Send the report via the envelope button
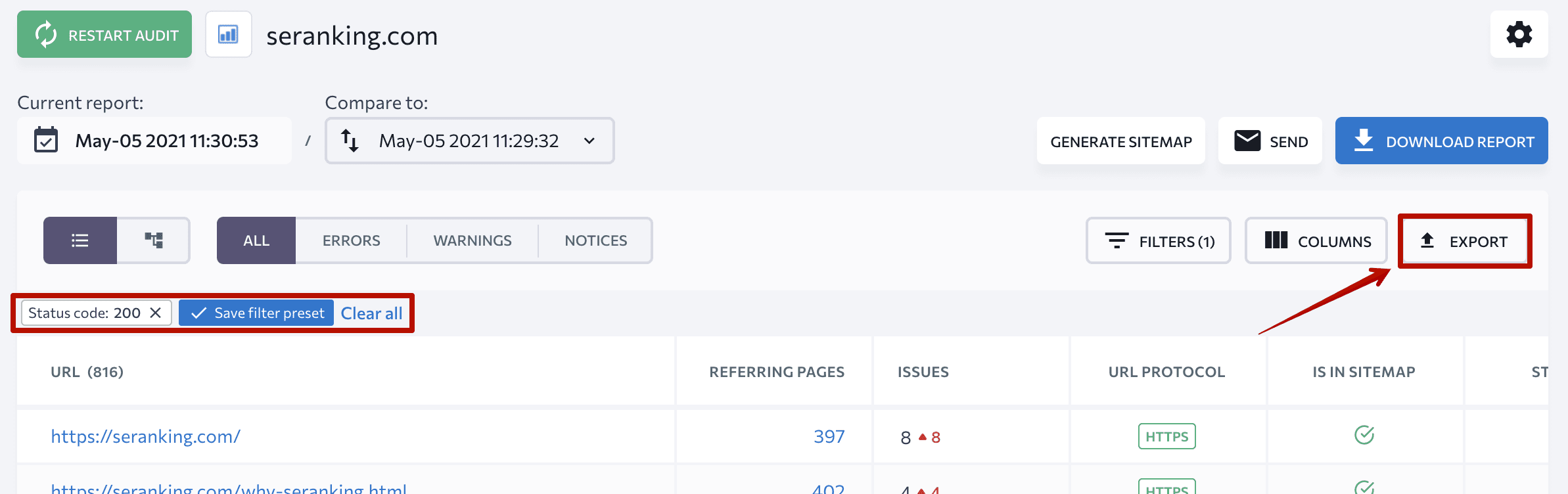This screenshot has width=1568, height=494. pyautogui.click(x=1270, y=141)
